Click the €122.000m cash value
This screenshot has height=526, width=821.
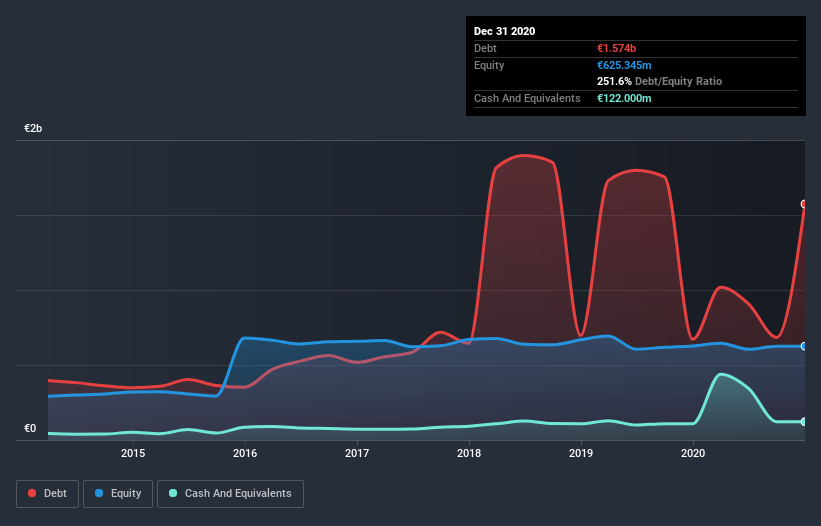tap(624, 98)
